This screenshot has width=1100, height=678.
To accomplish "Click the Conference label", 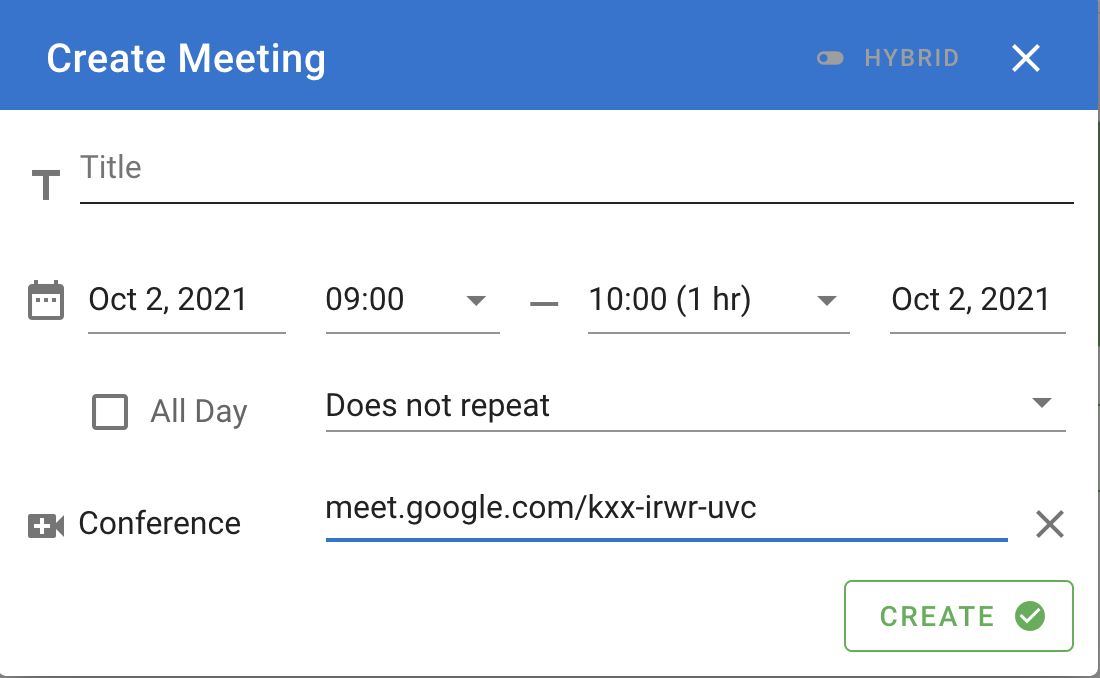I will point(159,524).
